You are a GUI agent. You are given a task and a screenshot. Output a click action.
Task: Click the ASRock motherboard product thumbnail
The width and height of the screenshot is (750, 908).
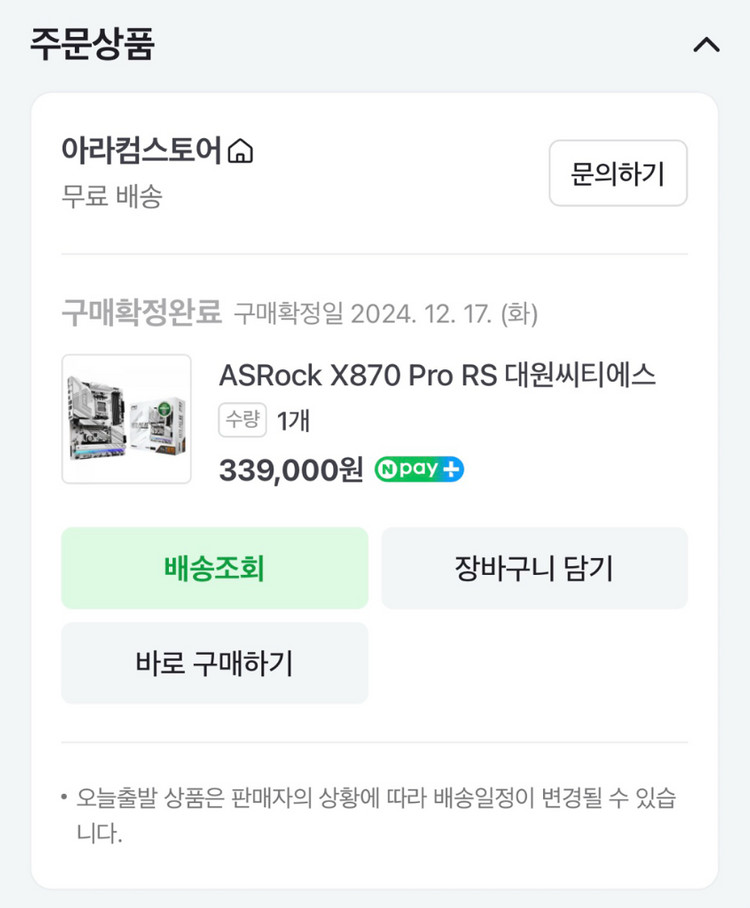(126, 418)
